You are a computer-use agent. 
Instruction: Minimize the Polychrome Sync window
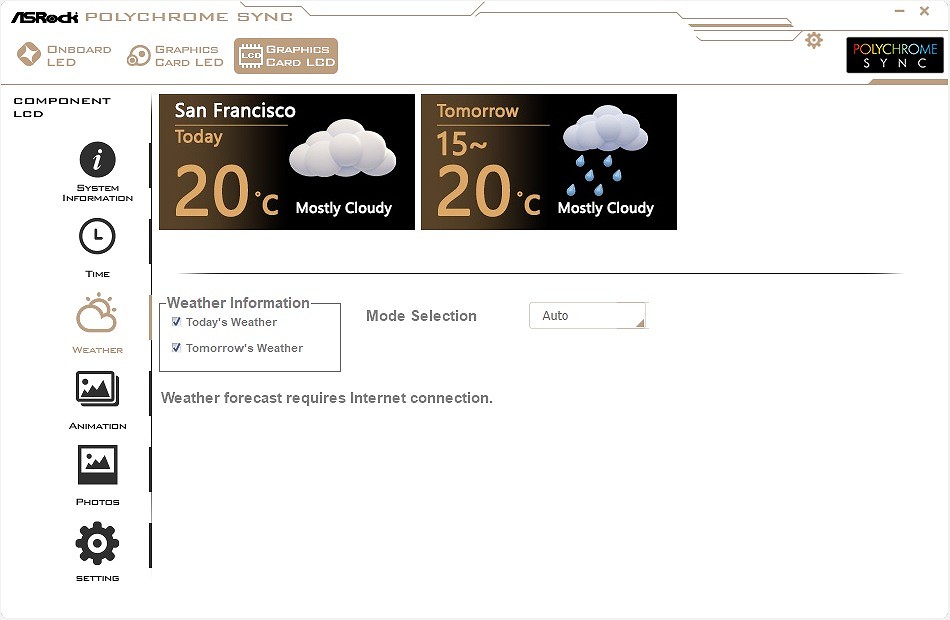[x=899, y=11]
